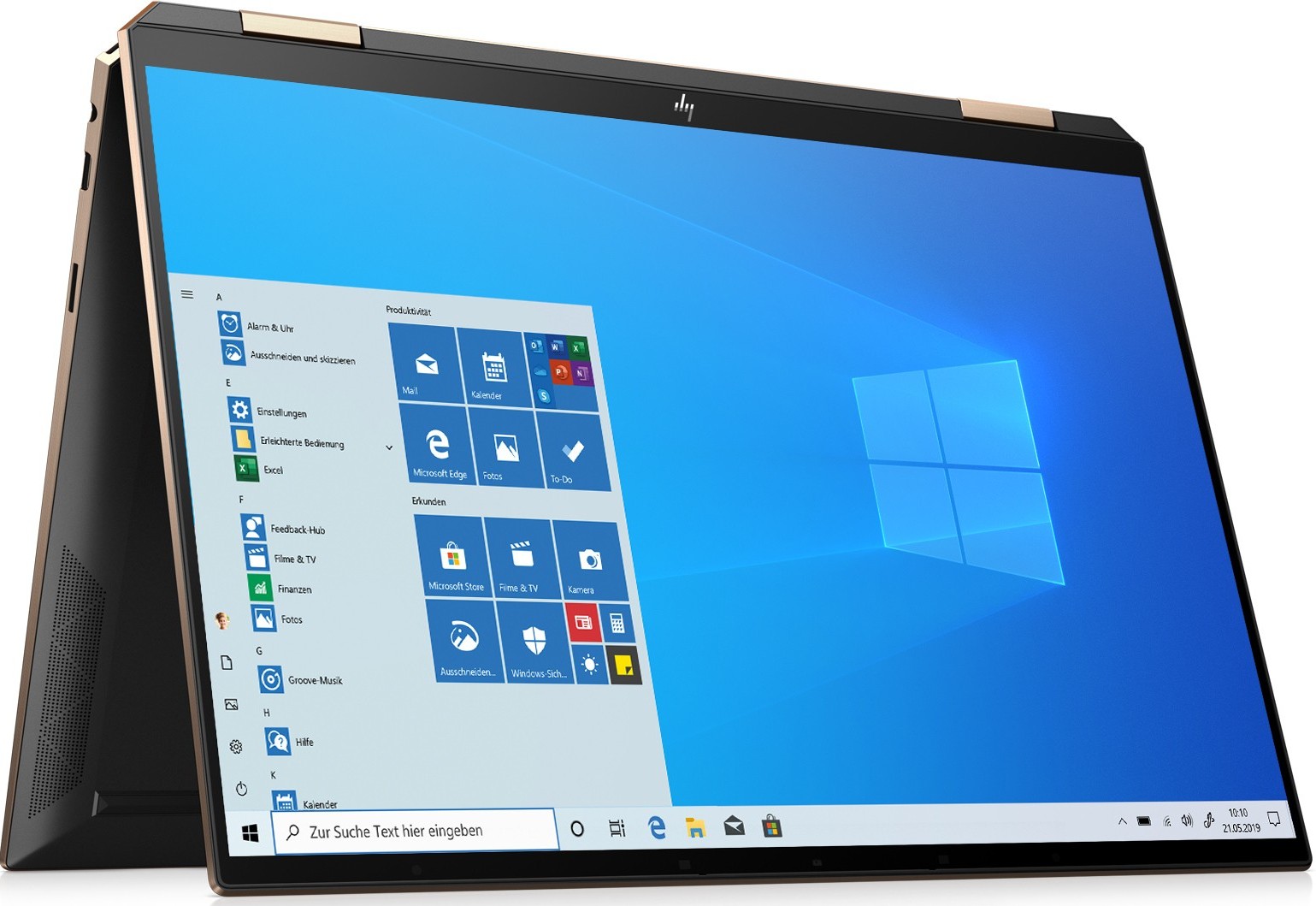Open the Kalender tile

click(x=492, y=369)
